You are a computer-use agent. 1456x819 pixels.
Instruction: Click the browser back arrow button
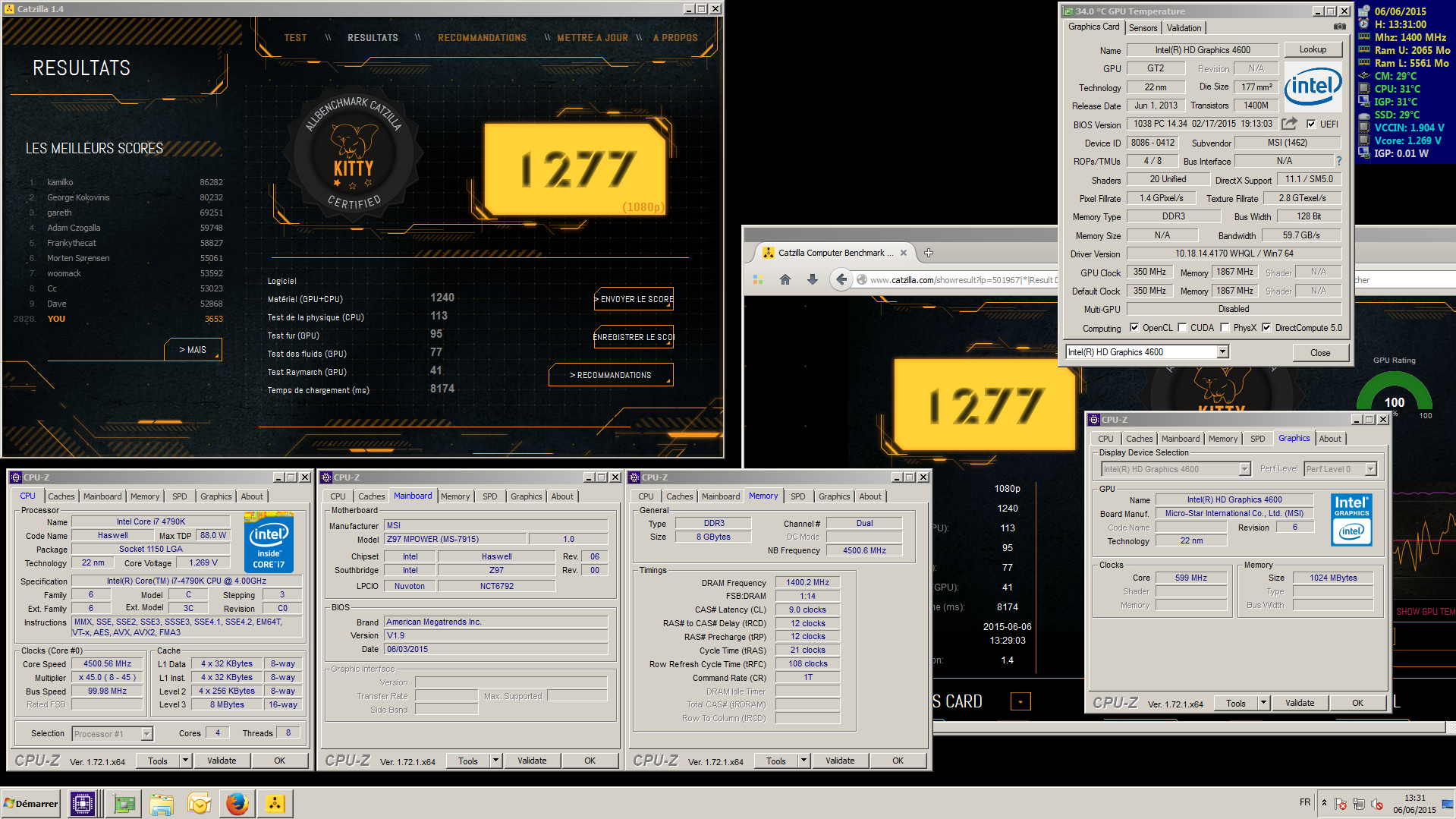tap(841, 280)
